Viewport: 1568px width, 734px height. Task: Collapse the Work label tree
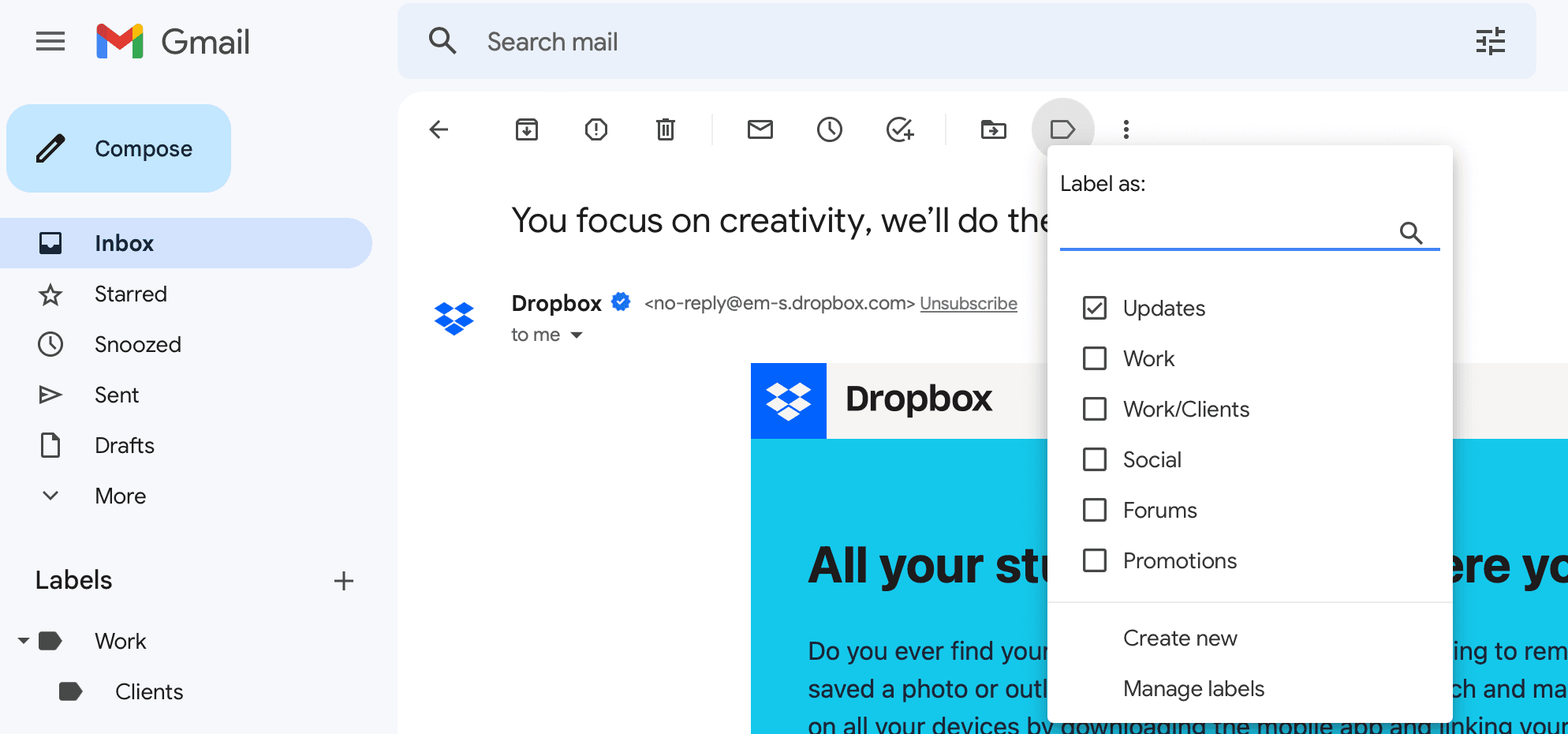click(23, 640)
